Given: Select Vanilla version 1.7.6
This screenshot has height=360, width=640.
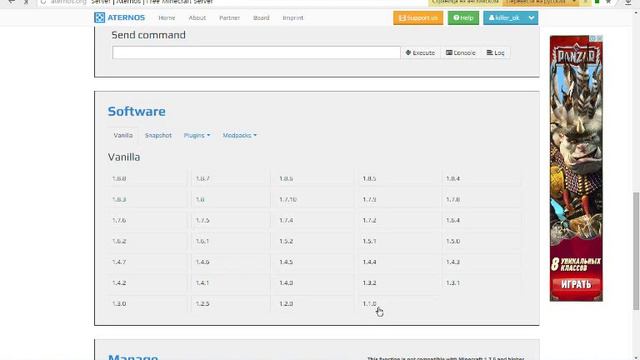Looking at the screenshot, I should 147,220.
